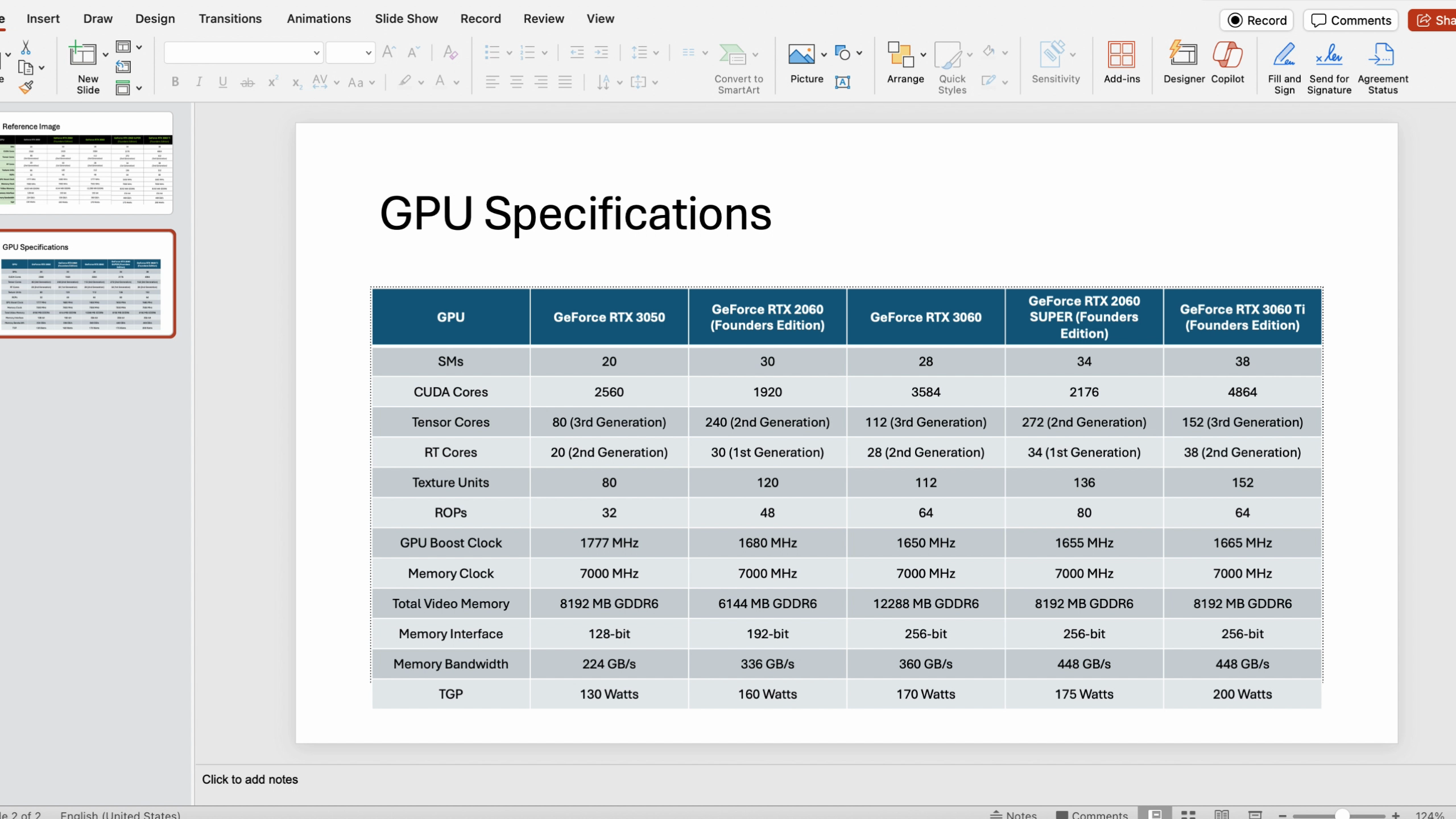Click the Record button

(x=1256, y=20)
